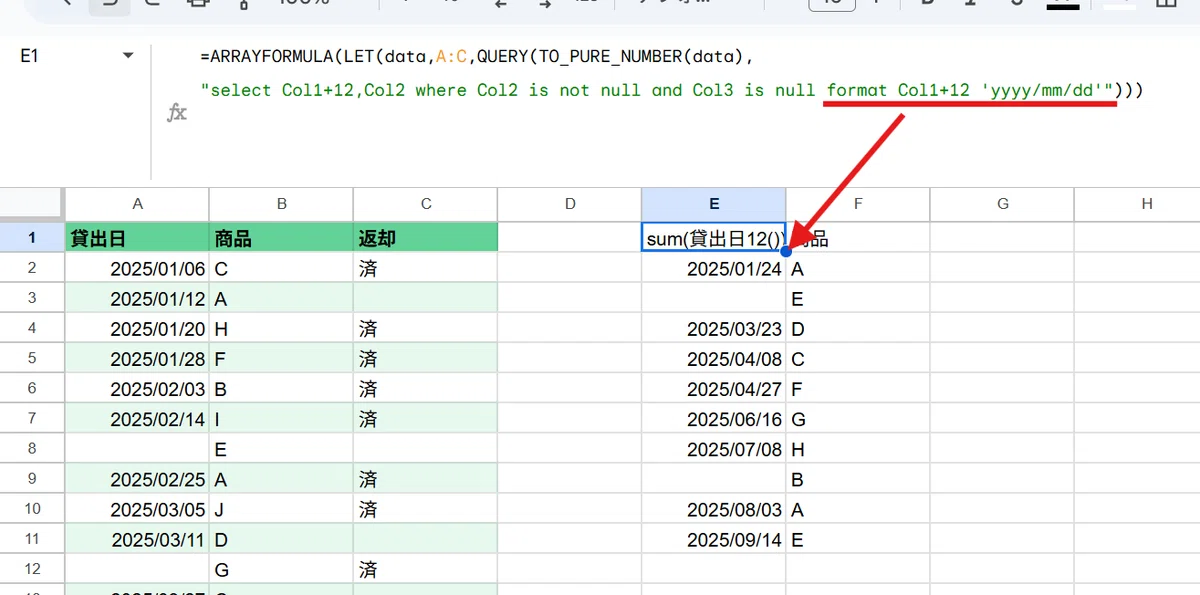Screen dimensions: 1200x595
Task: Select column B header
Action: point(281,204)
